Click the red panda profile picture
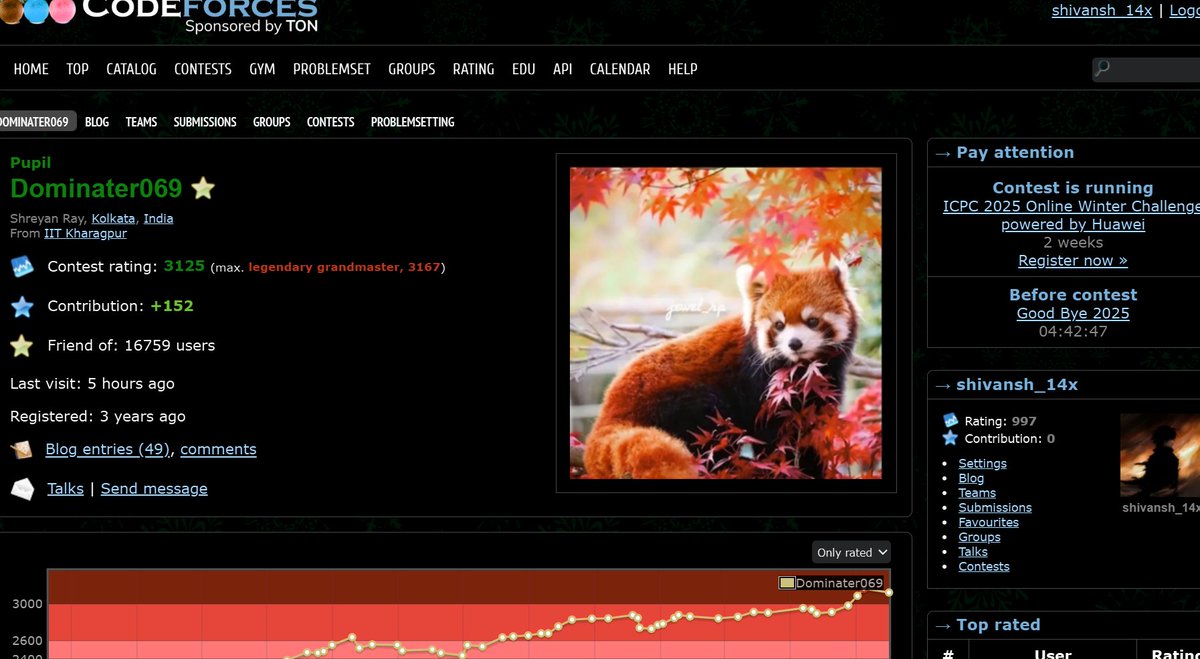Screen dimensions: 1200x659 pyautogui.click(x=725, y=323)
